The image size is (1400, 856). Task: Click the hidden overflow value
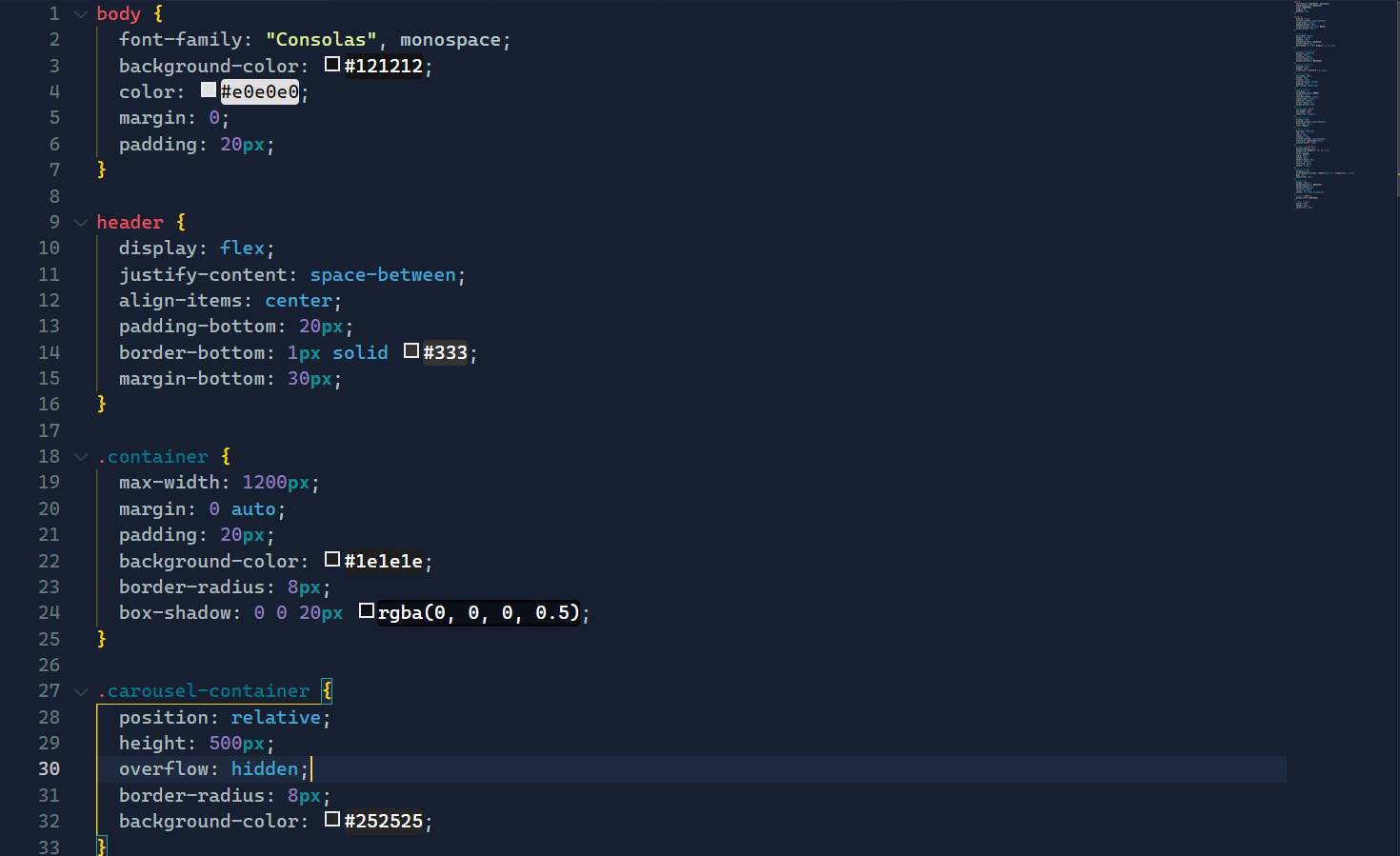265,768
